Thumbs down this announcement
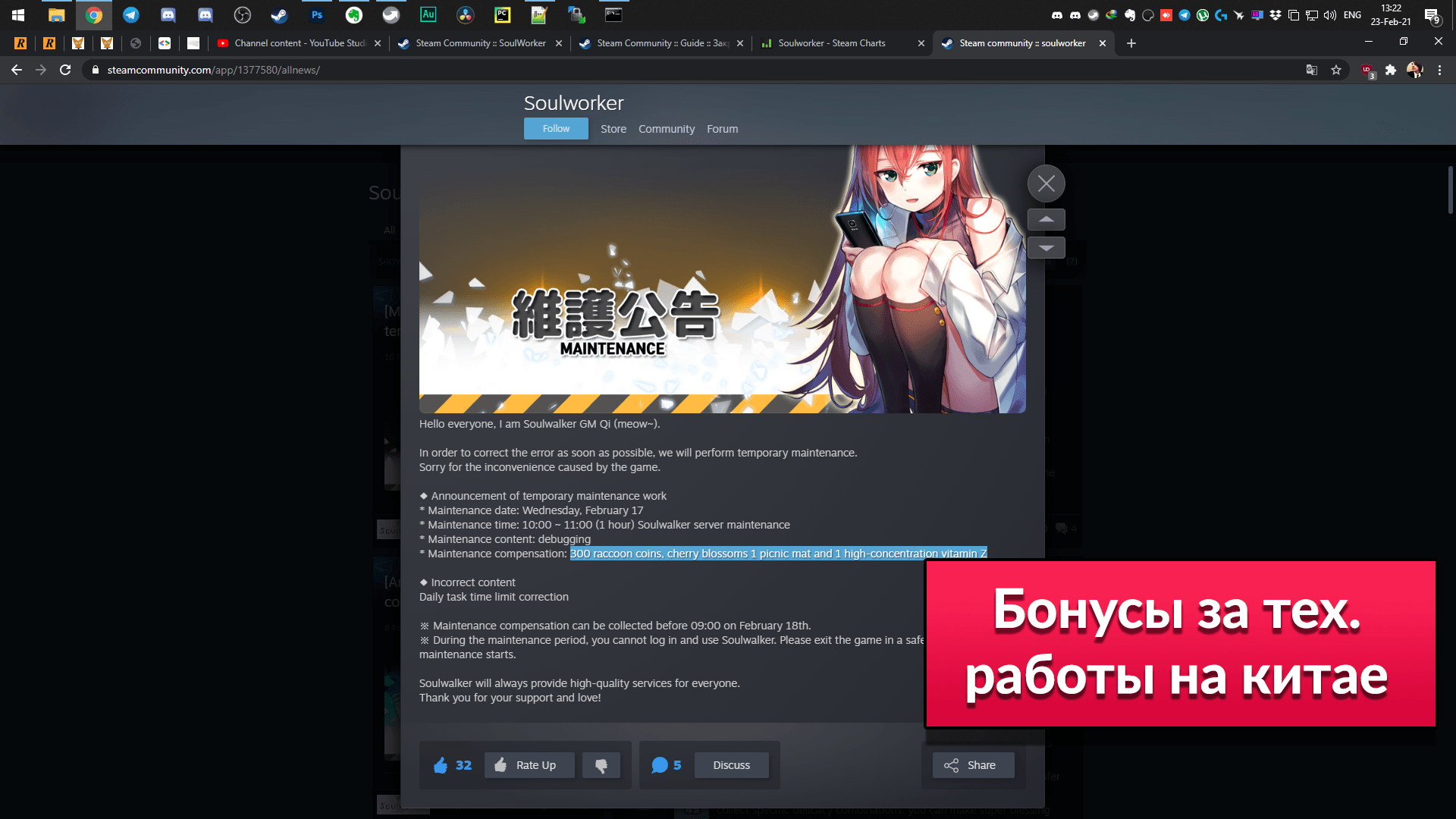Screen dimensions: 1456x819 tap(601, 765)
